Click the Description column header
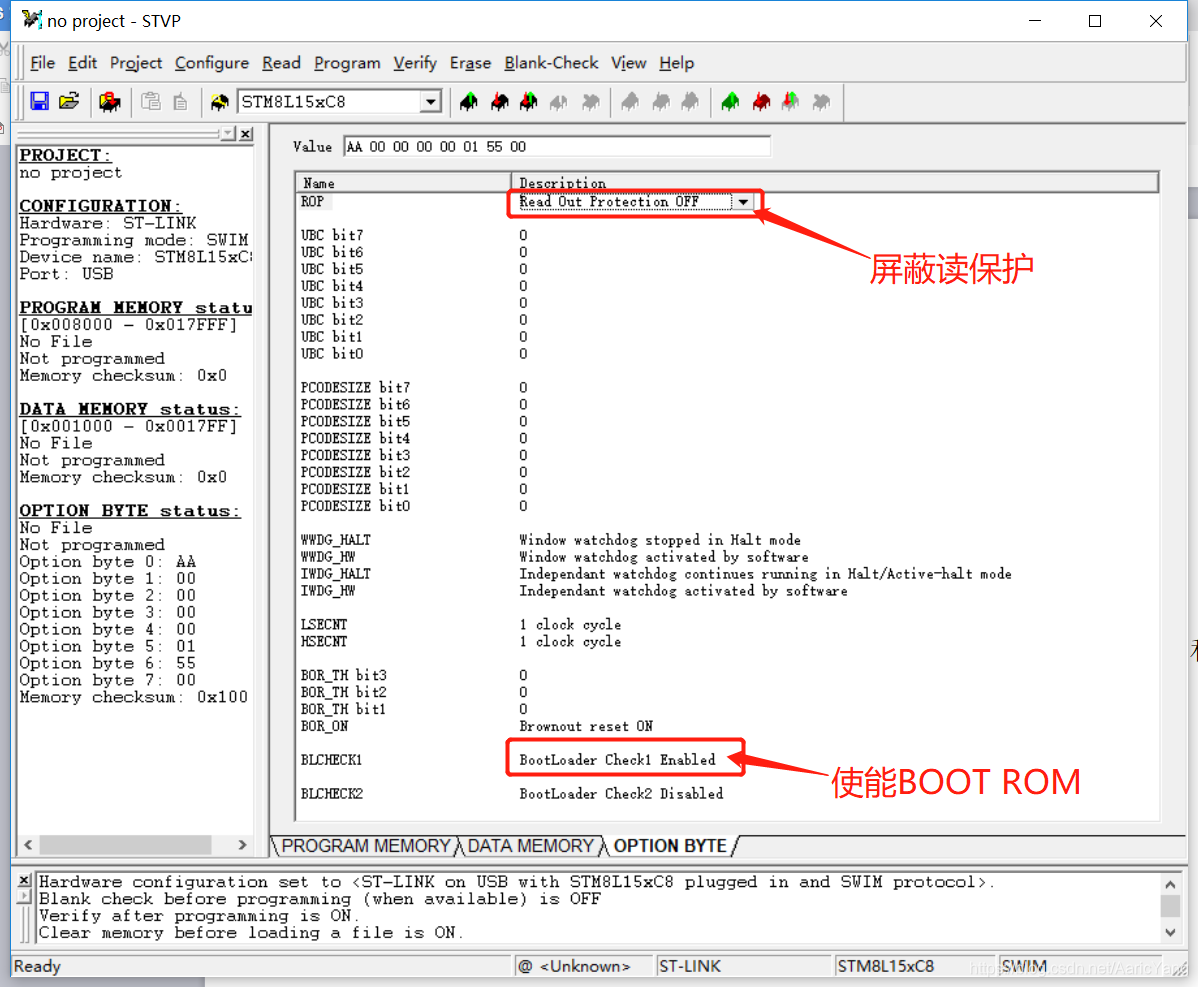 835,183
